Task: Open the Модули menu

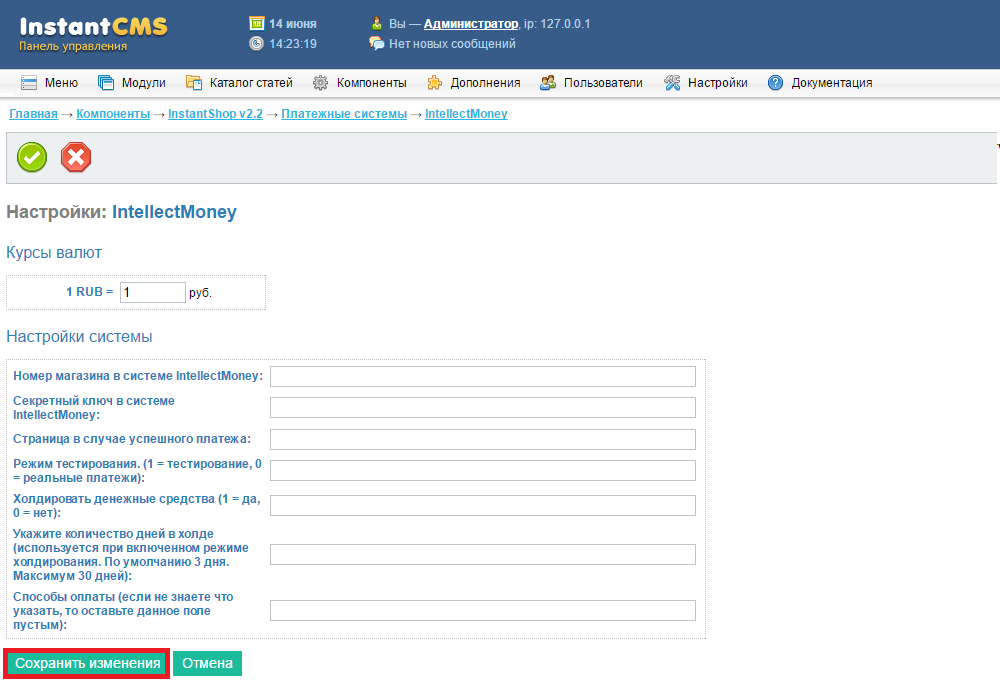Action: [132, 83]
